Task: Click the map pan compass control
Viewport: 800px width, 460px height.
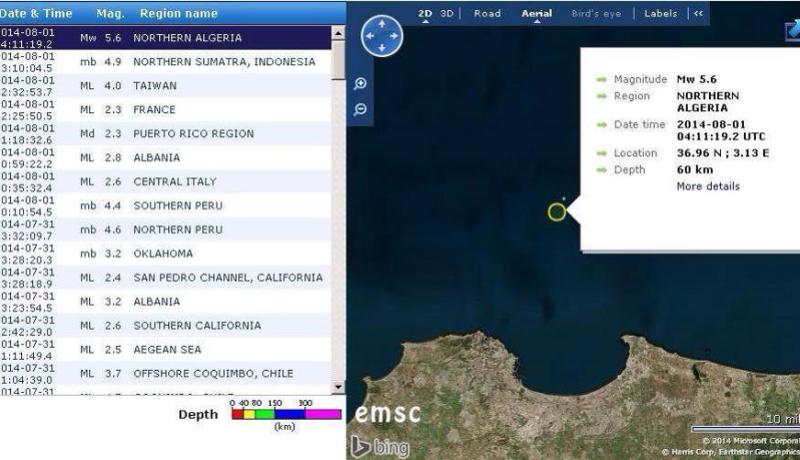Action: coord(380,36)
